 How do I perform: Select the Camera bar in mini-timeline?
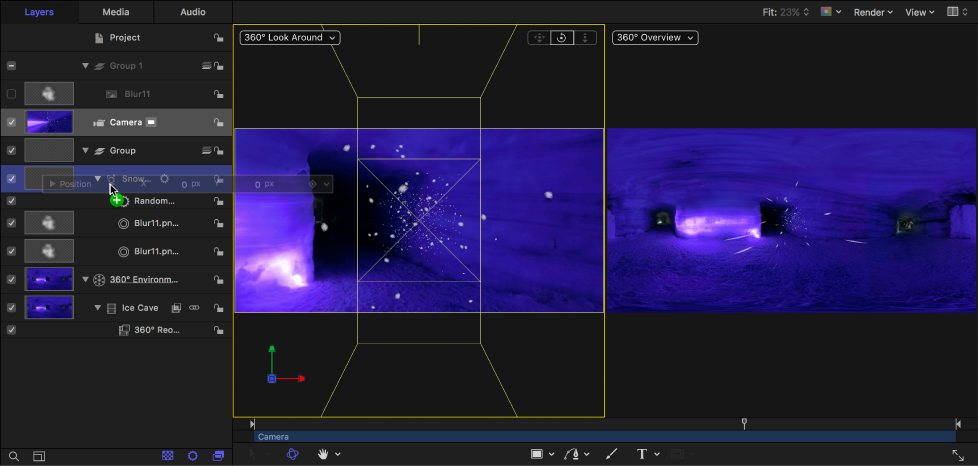604,437
